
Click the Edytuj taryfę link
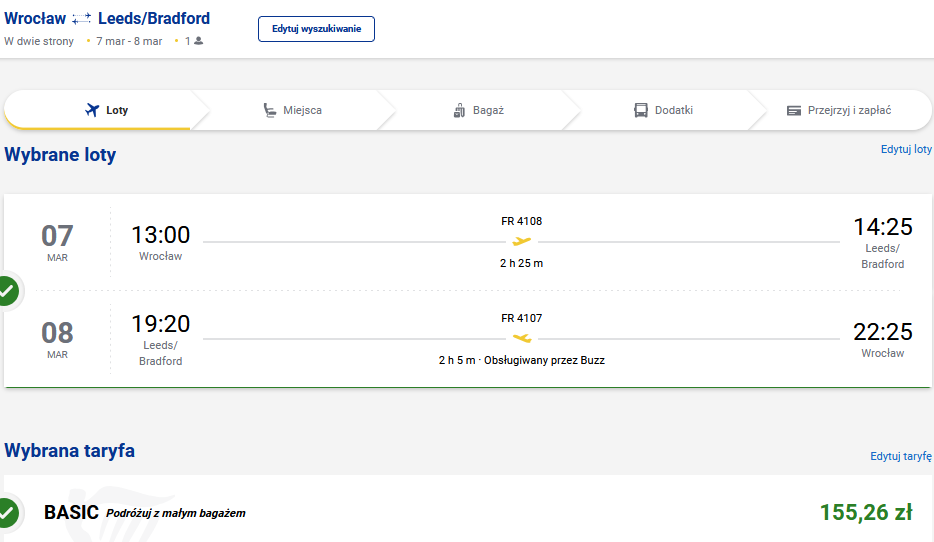click(x=901, y=456)
